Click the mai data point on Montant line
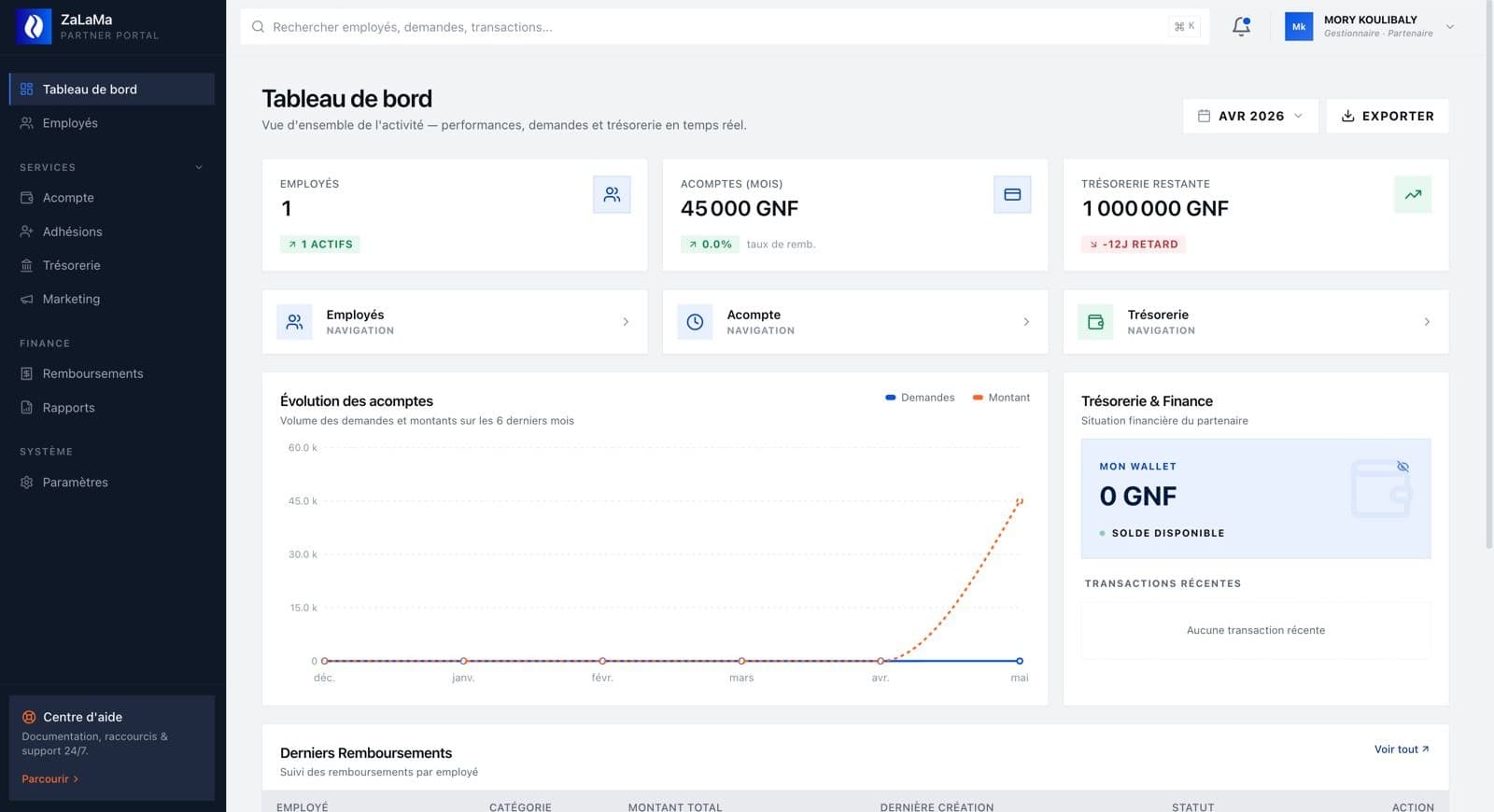 tap(1020, 501)
